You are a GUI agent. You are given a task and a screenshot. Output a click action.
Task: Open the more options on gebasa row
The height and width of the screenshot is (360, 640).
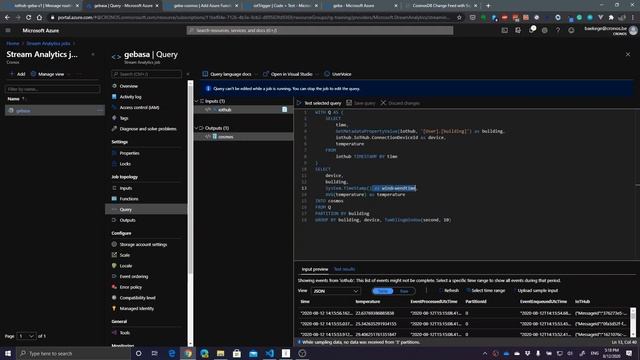[99, 111]
